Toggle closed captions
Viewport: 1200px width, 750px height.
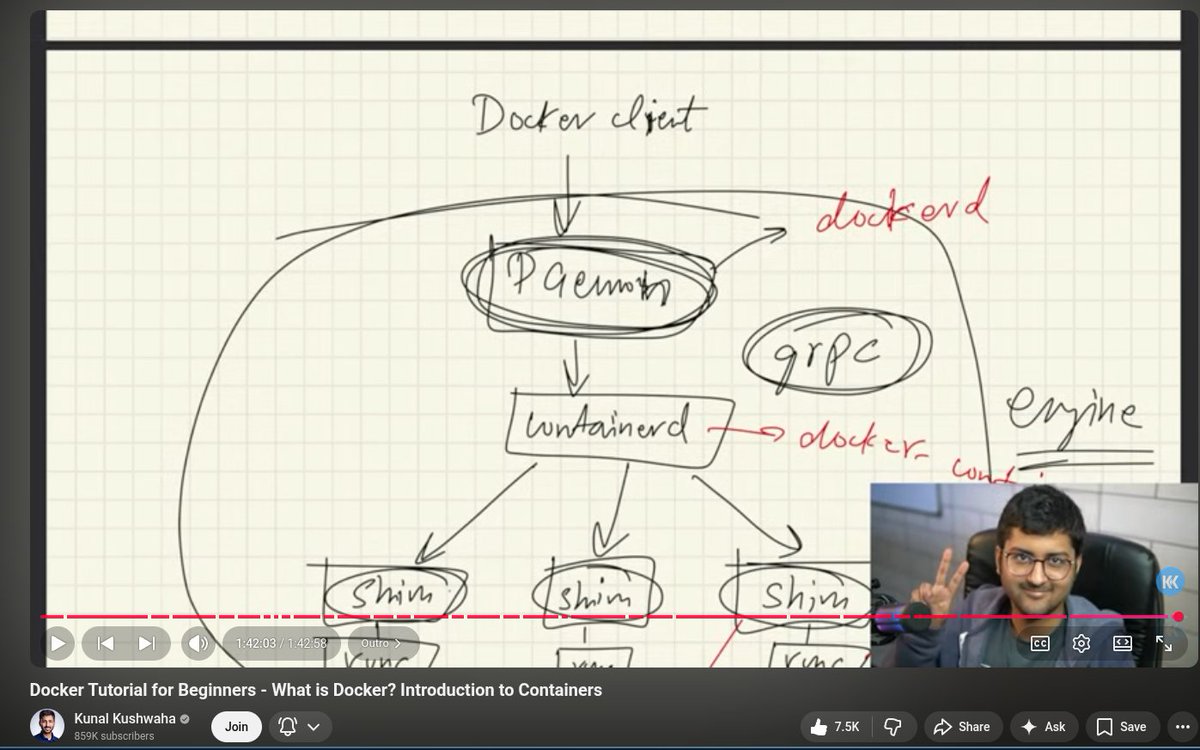pyautogui.click(x=1040, y=643)
